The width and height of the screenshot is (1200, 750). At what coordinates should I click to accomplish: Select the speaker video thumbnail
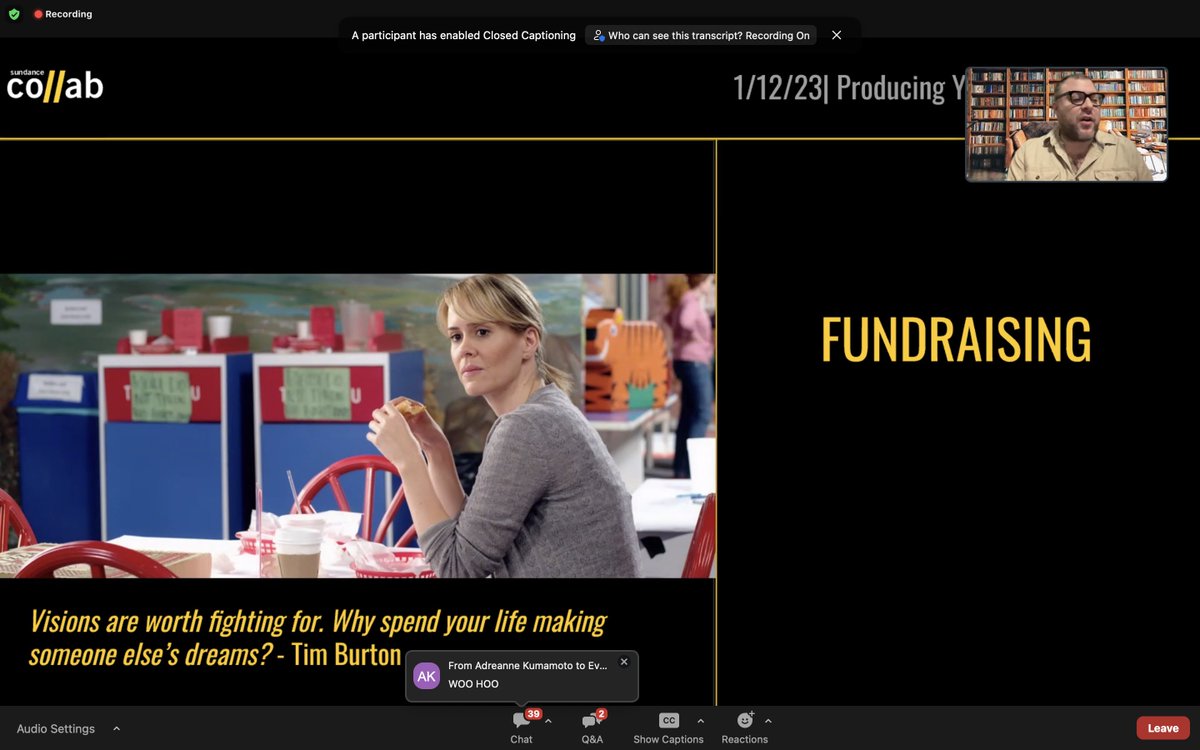coord(1066,125)
